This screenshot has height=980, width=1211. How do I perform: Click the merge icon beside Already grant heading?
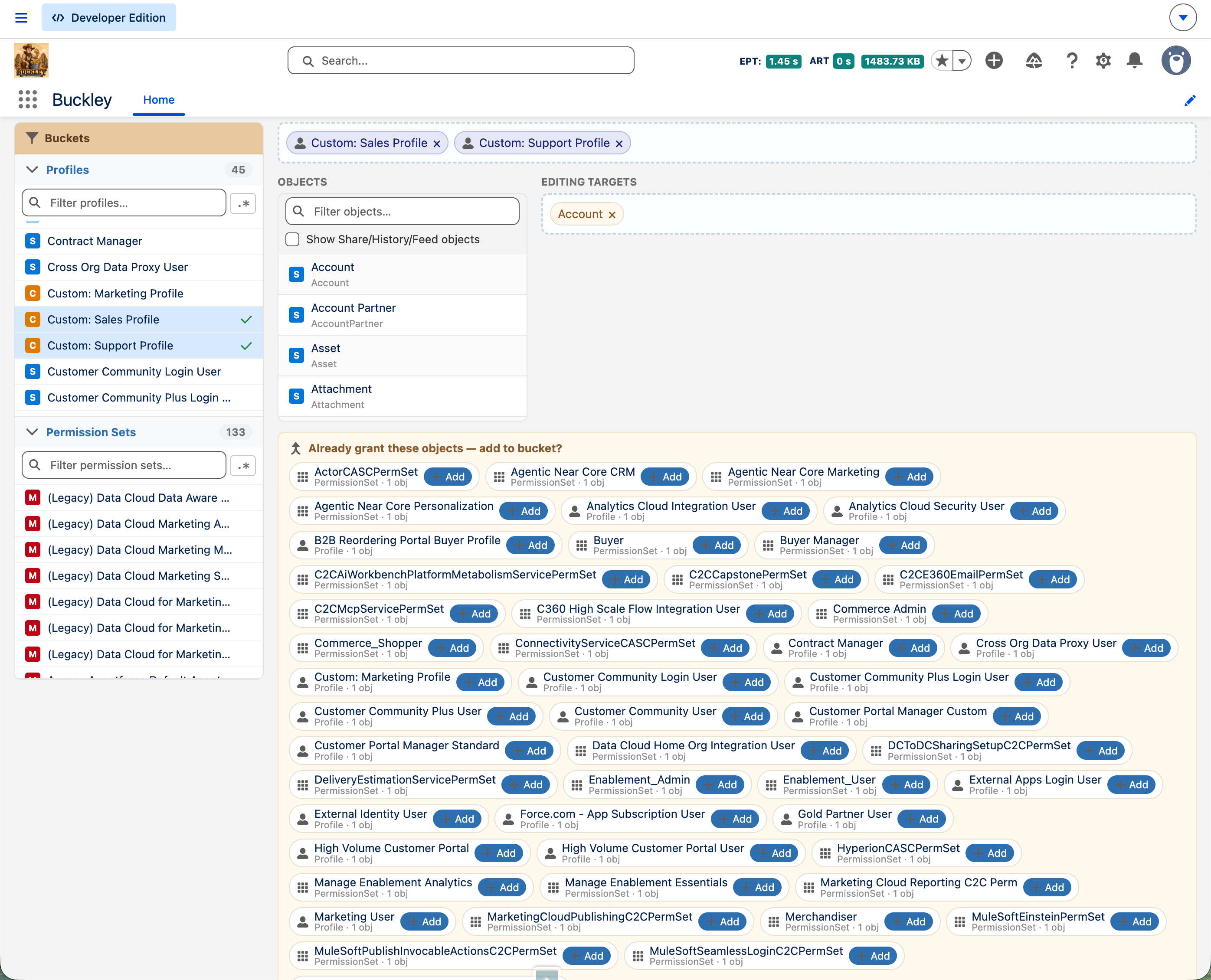coord(295,448)
